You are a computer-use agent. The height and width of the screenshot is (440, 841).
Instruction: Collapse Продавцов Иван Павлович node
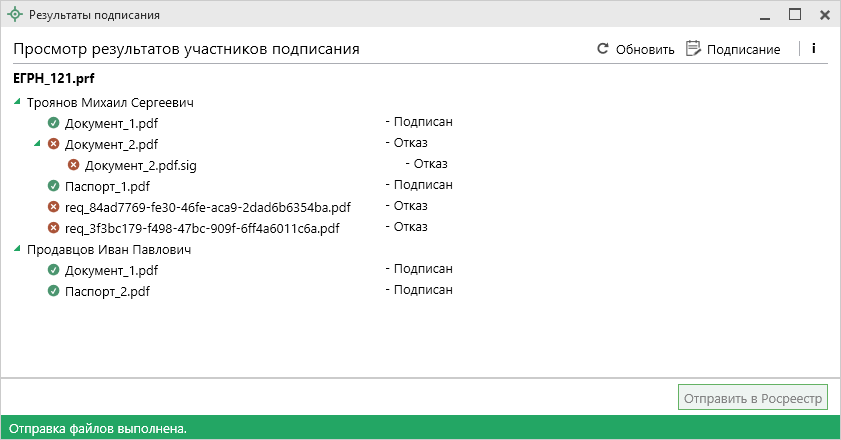point(18,249)
